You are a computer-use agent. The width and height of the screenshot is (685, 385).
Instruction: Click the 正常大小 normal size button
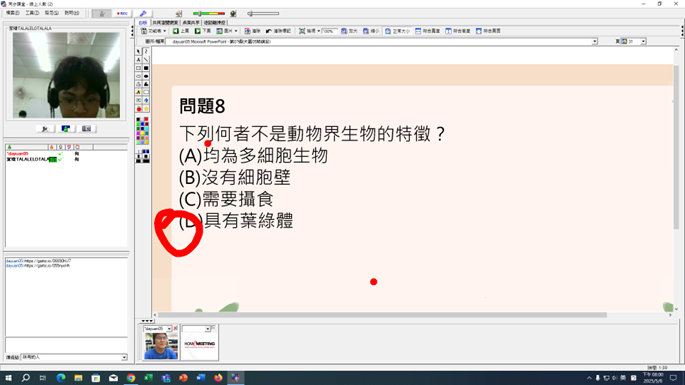397,31
